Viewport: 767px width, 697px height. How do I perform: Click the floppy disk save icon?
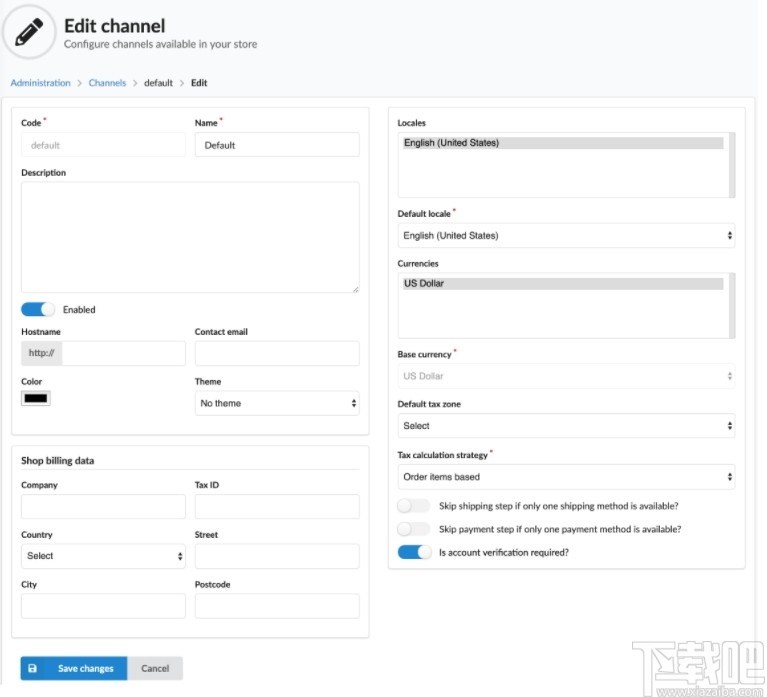click(x=32, y=668)
